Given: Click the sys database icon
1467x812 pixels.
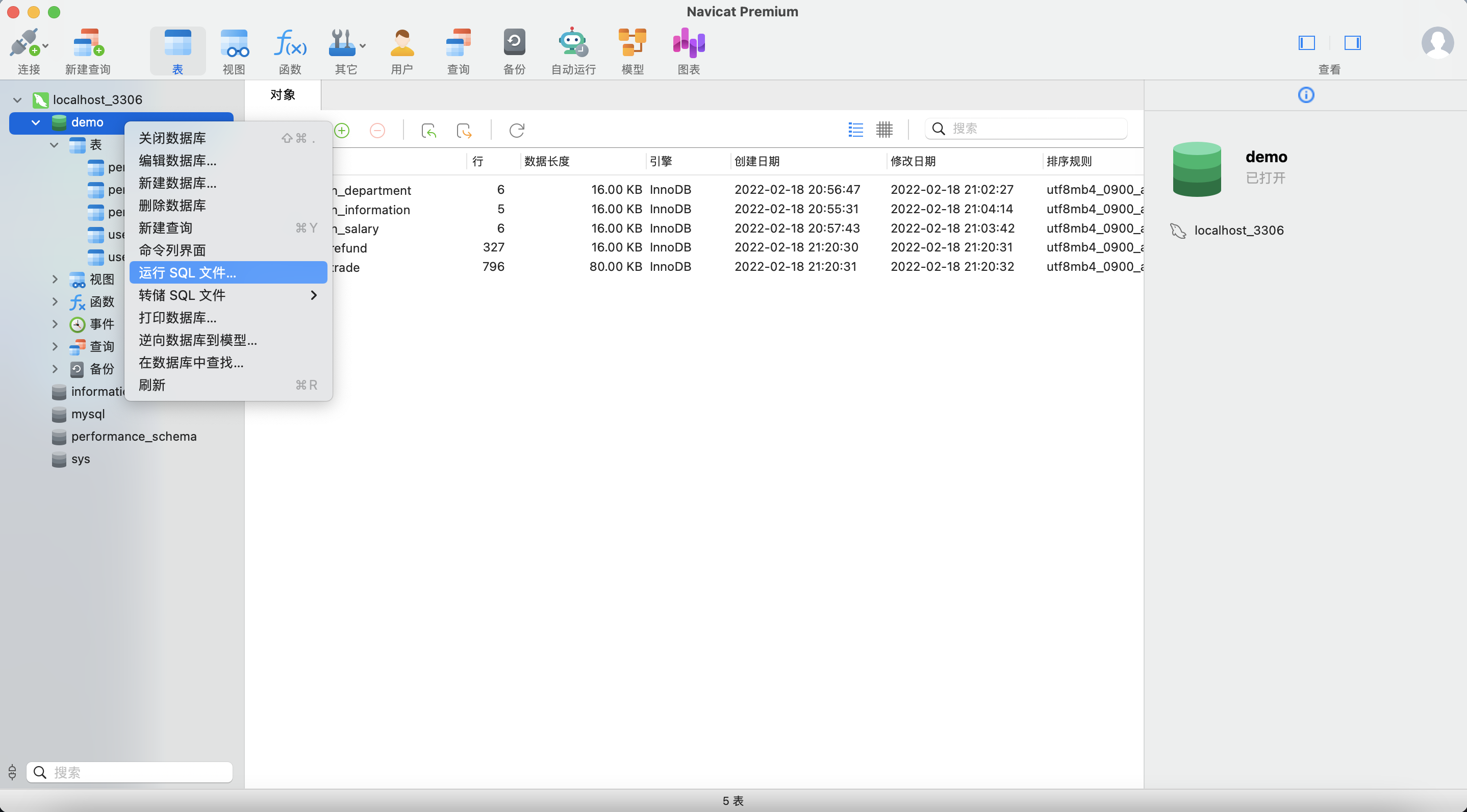Looking at the screenshot, I should coord(59,459).
